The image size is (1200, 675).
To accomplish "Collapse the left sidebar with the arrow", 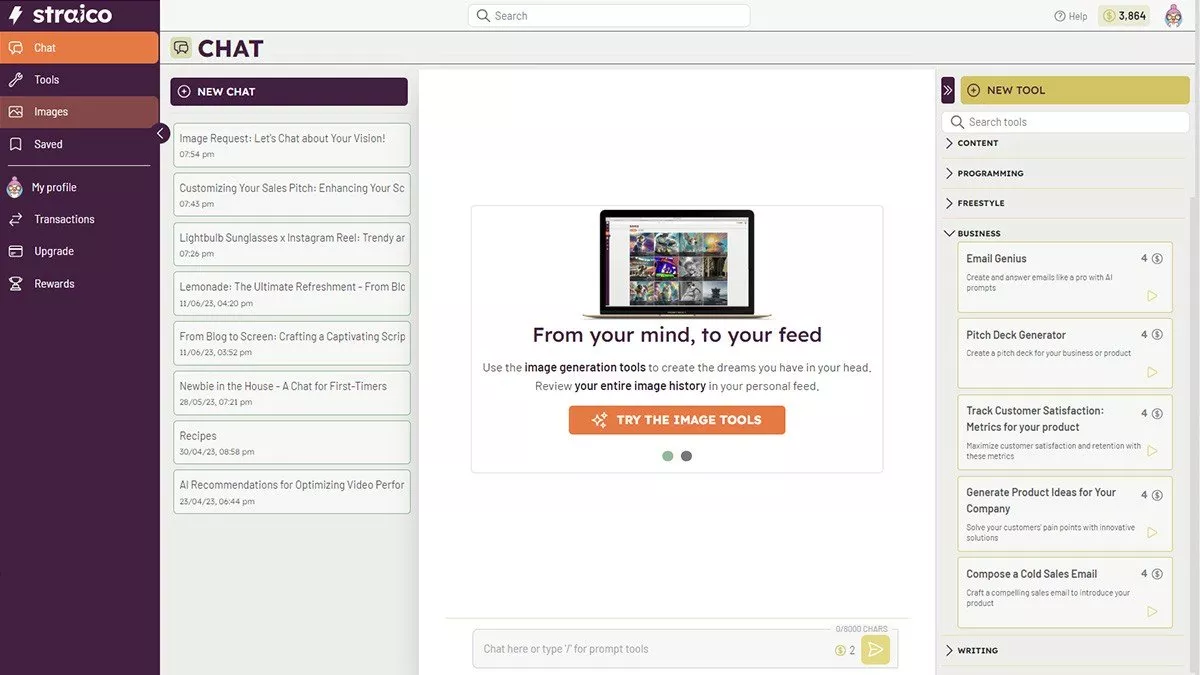I will click(161, 133).
